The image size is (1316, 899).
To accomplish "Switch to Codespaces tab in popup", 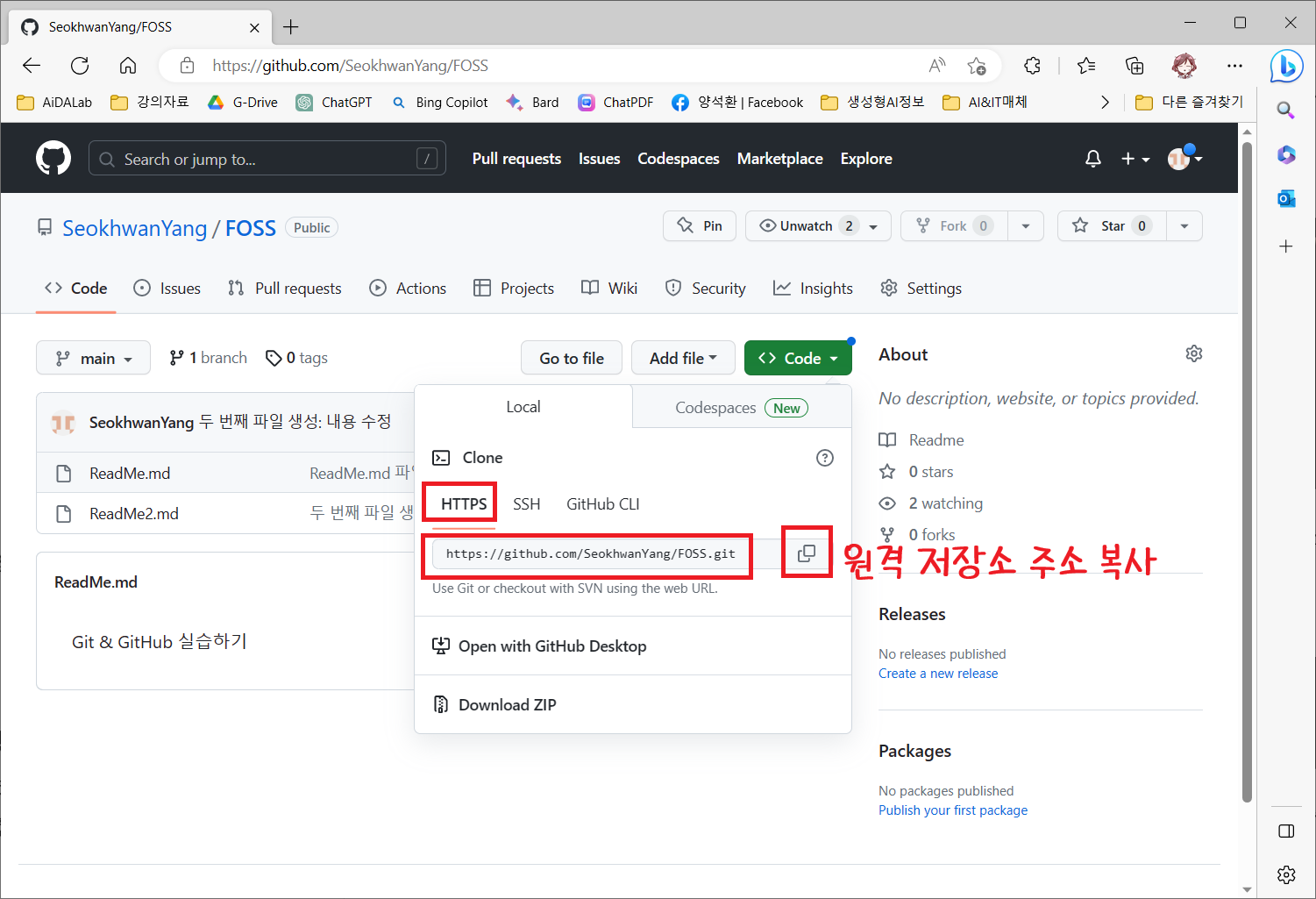I will pyautogui.click(x=742, y=408).
